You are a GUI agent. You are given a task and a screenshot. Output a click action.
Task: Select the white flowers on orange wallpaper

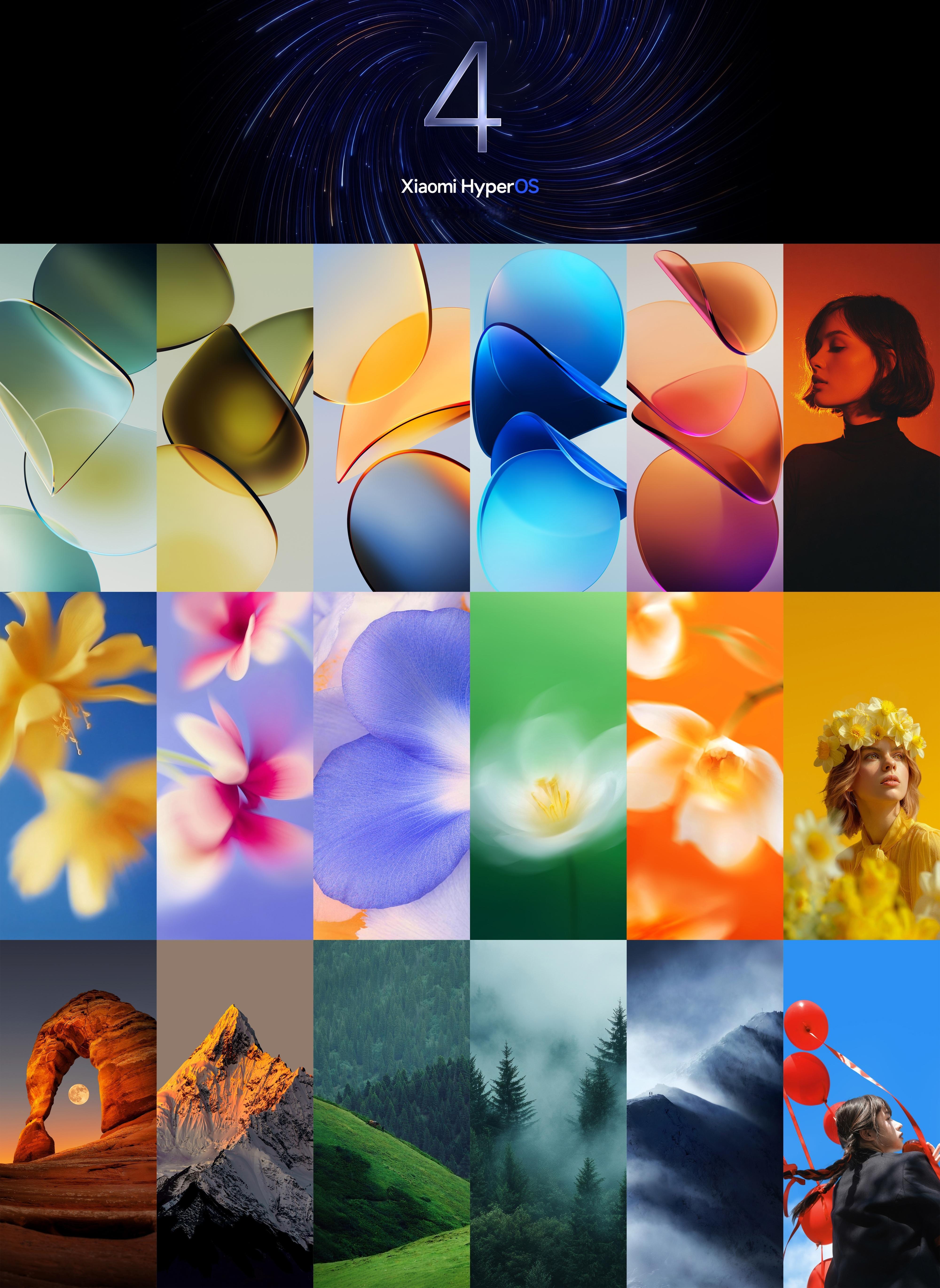point(705,766)
